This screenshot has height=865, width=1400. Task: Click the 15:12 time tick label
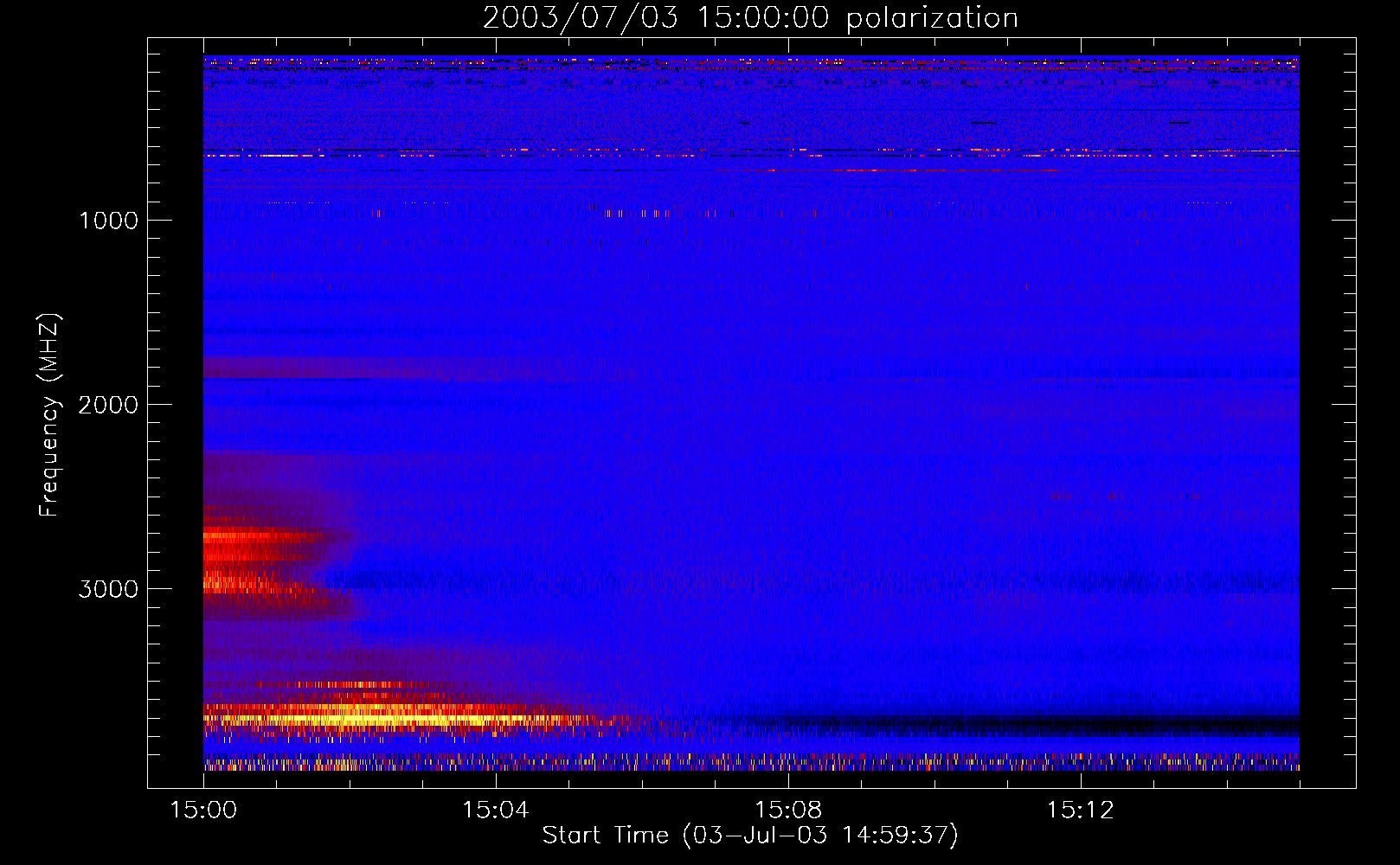point(1080,810)
